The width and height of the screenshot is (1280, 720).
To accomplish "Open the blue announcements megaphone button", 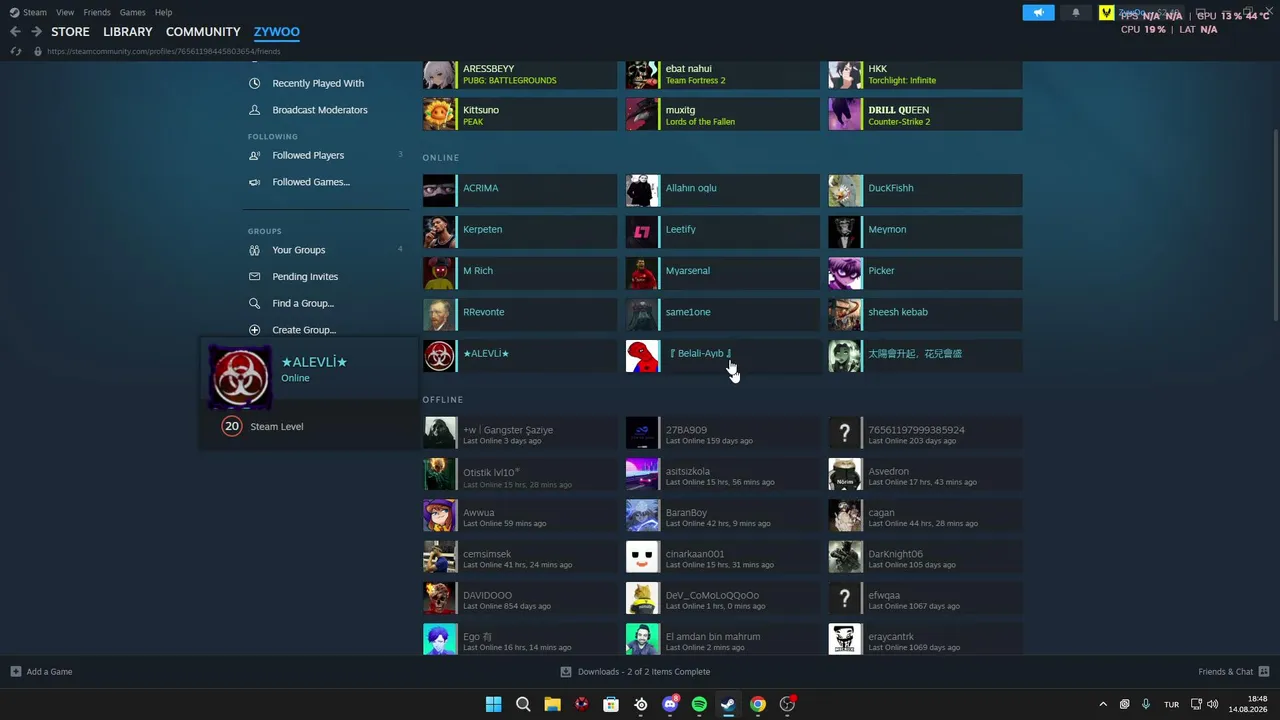I will point(1038,13).
